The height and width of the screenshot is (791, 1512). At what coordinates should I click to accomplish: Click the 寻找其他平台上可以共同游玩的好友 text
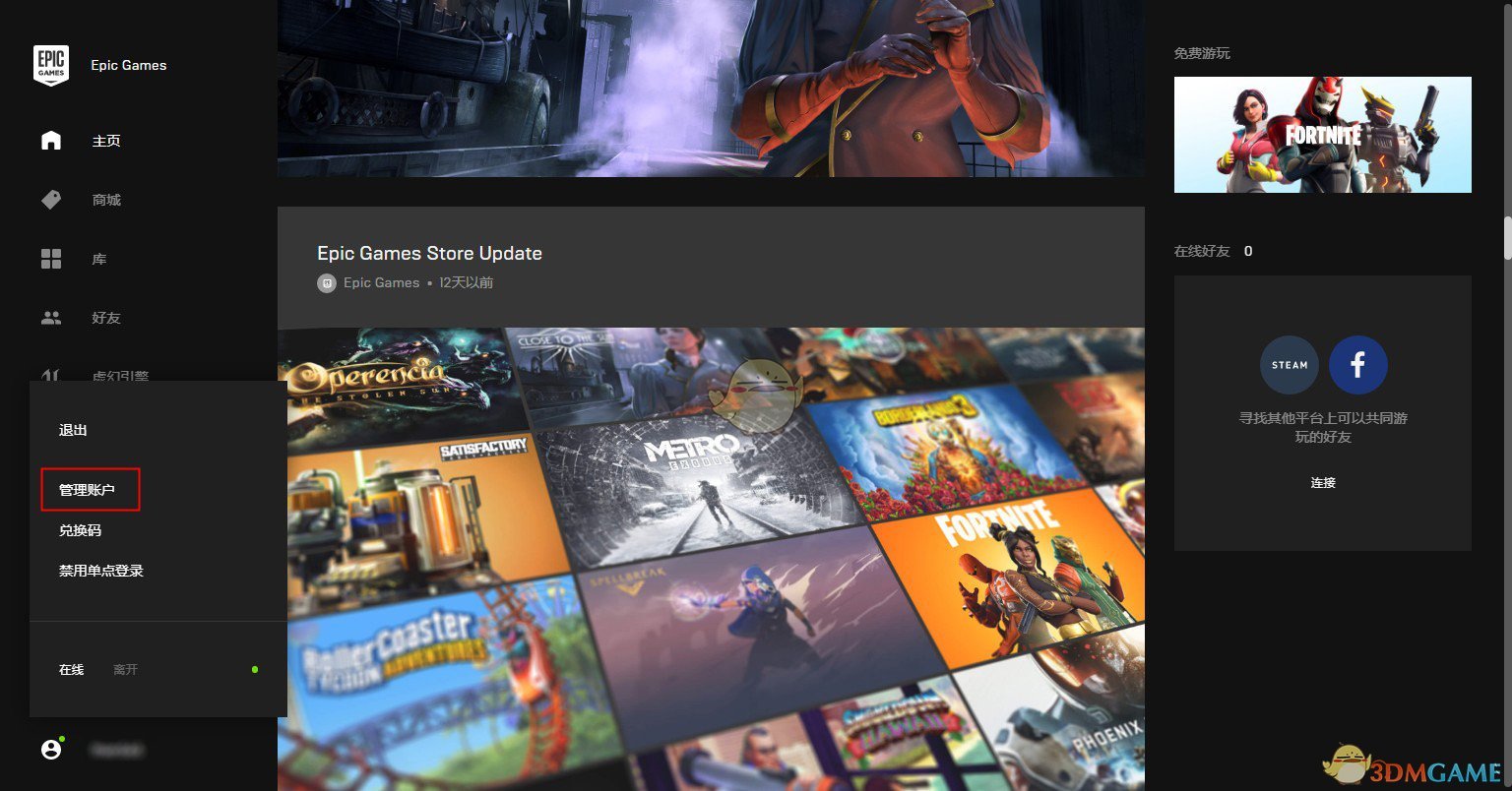[x=1323, y=427]
